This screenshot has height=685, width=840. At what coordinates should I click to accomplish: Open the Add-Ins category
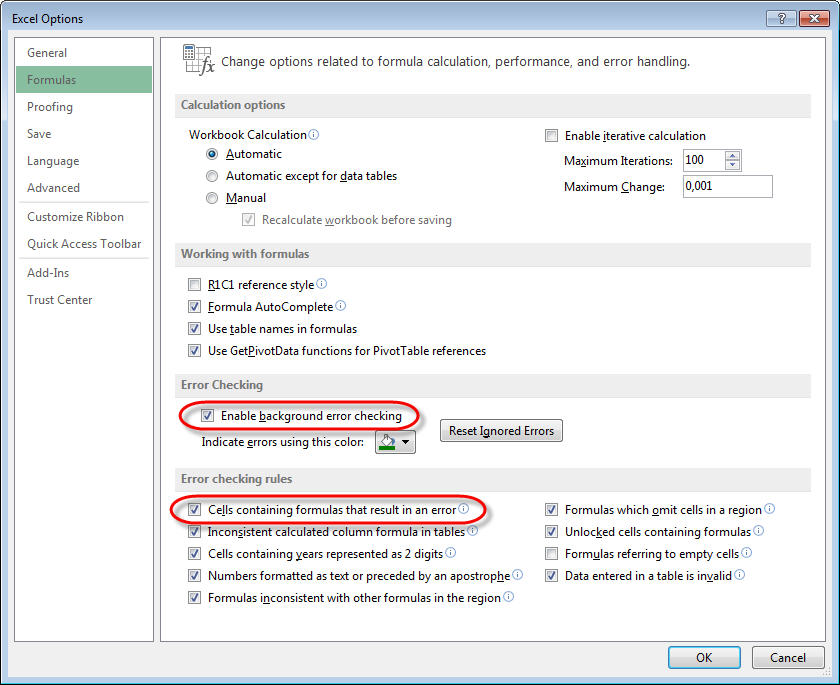click(x=84, y=273)
